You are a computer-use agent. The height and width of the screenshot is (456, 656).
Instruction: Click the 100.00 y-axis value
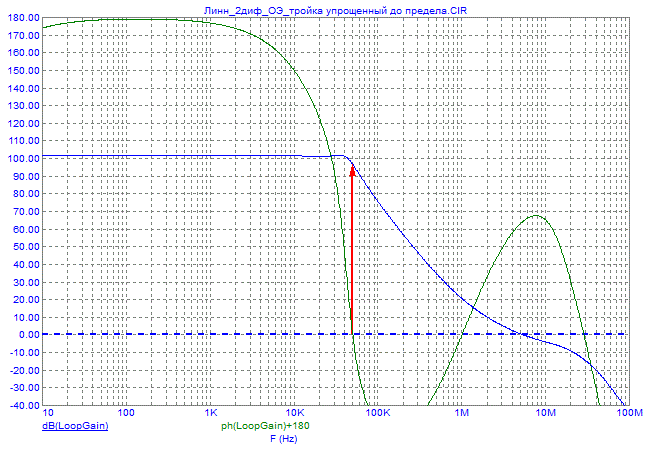coord(23,159)
